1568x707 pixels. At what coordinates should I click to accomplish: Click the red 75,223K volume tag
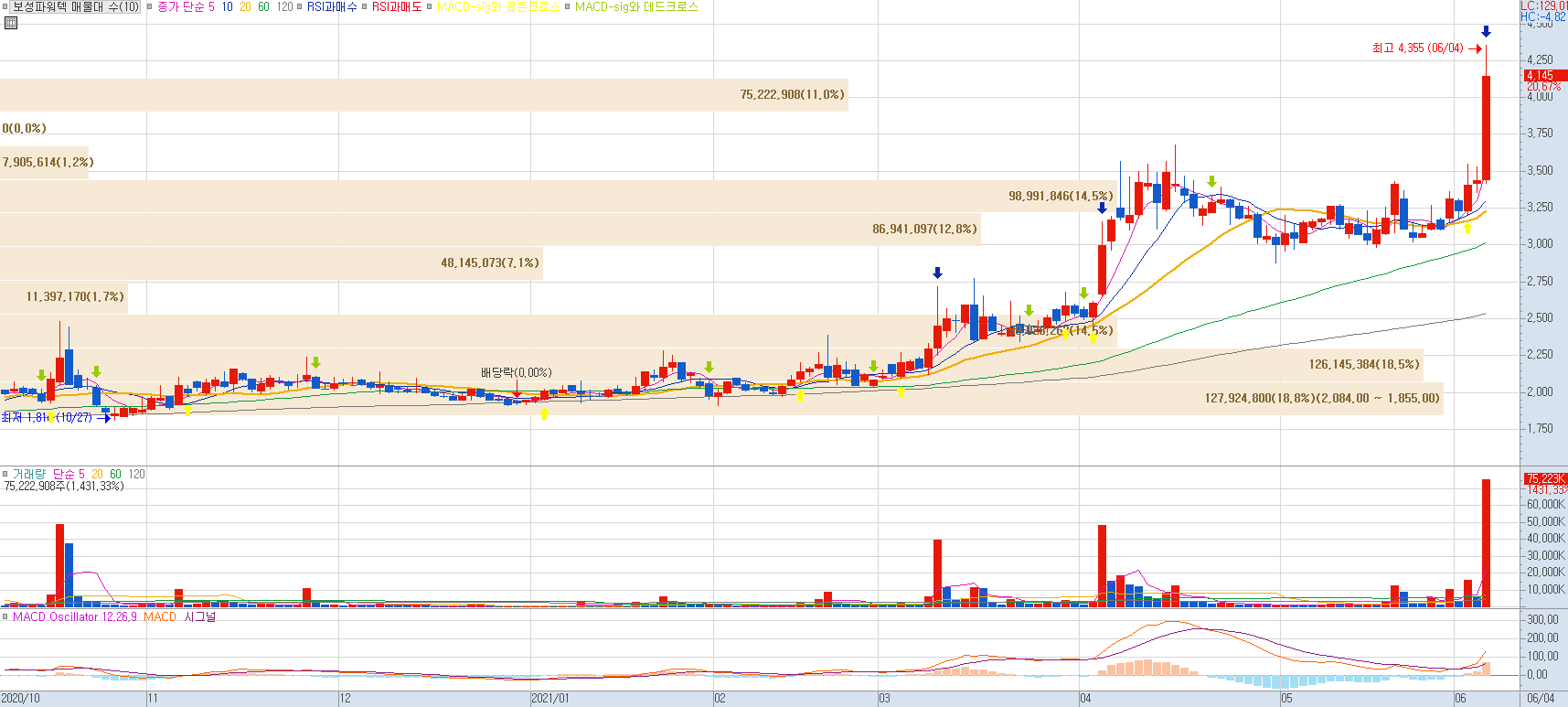[x=1545, y=479]
